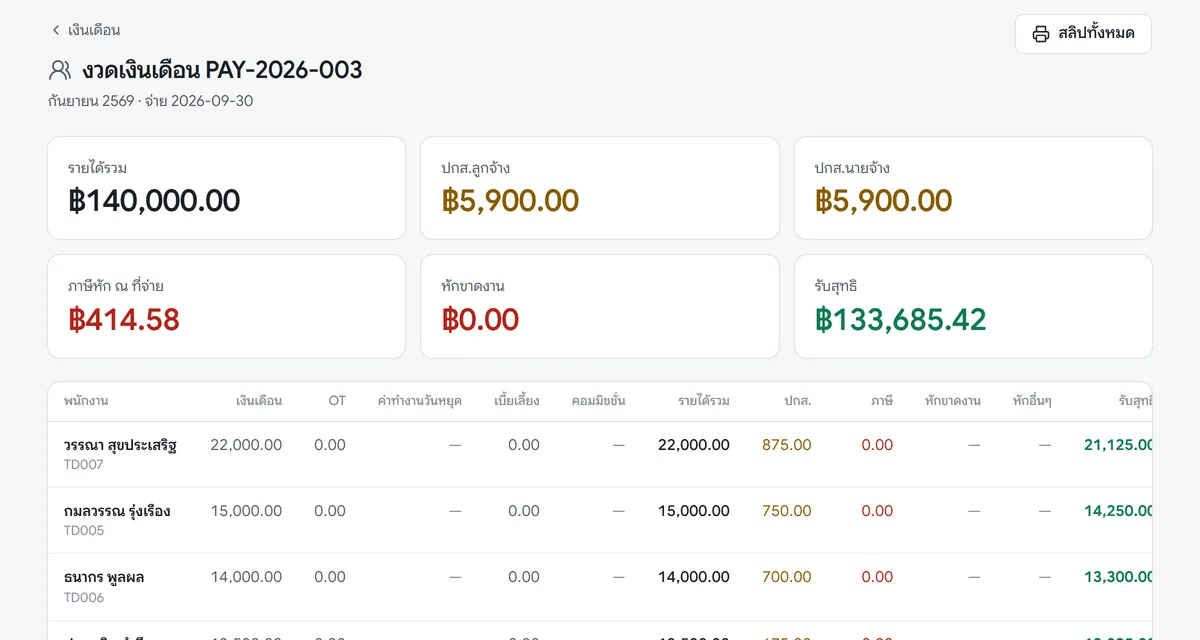
Task: Select employee name กมลวรรณ รุ่งเรือง
Action: [x=117, y=511]
